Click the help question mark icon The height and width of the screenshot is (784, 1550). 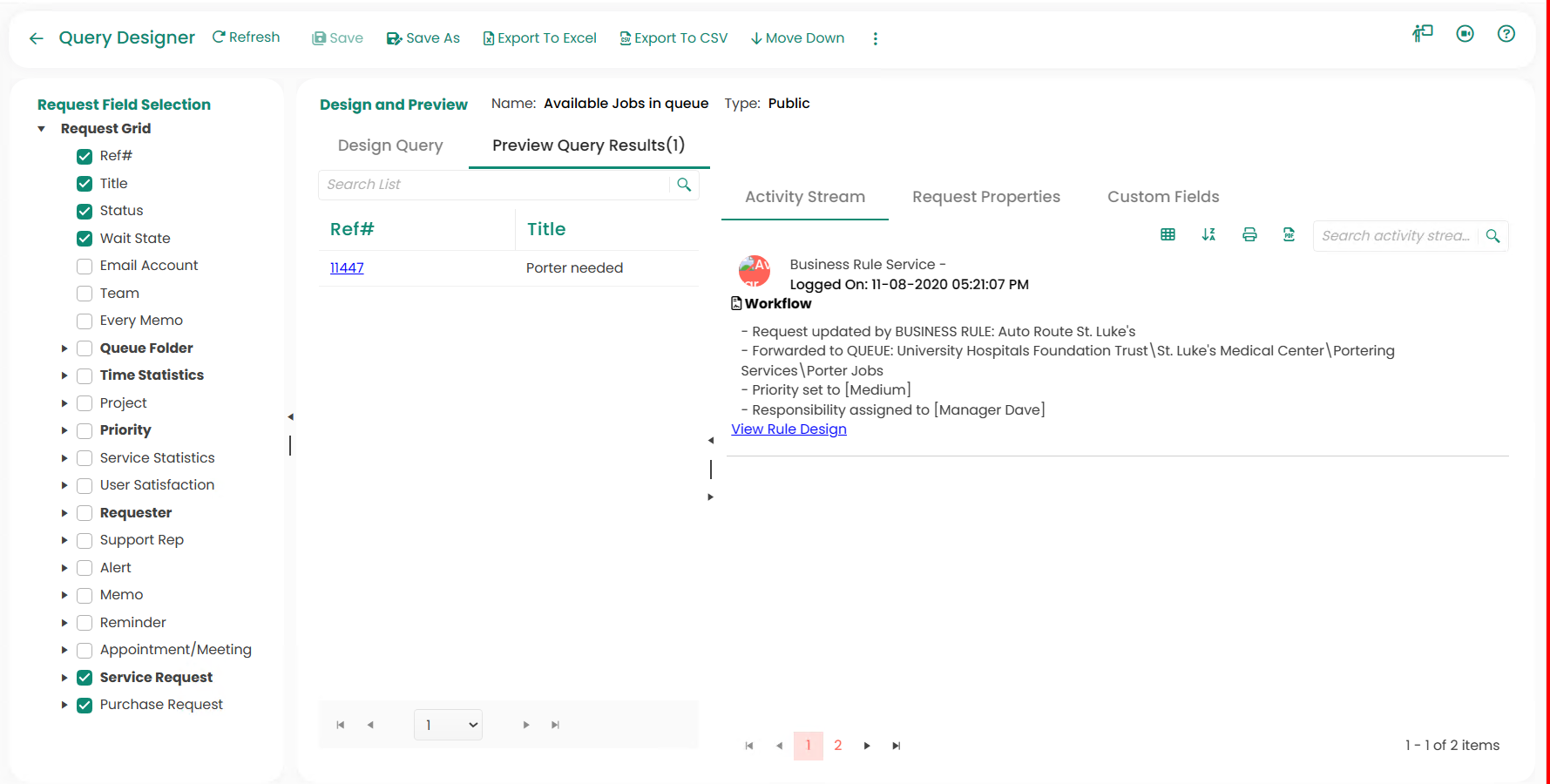coord(1506,34)
